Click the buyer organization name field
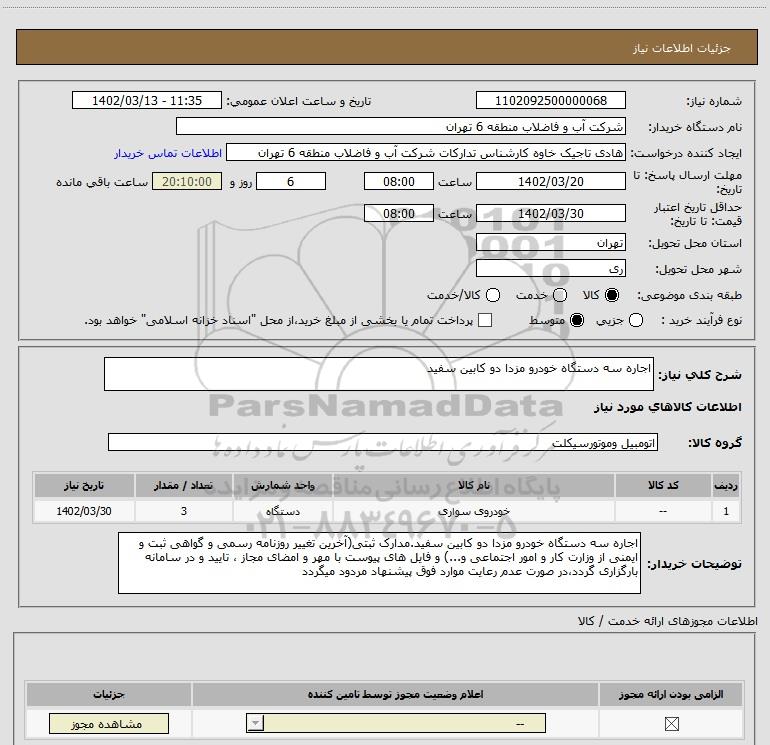 coord(401,126)
